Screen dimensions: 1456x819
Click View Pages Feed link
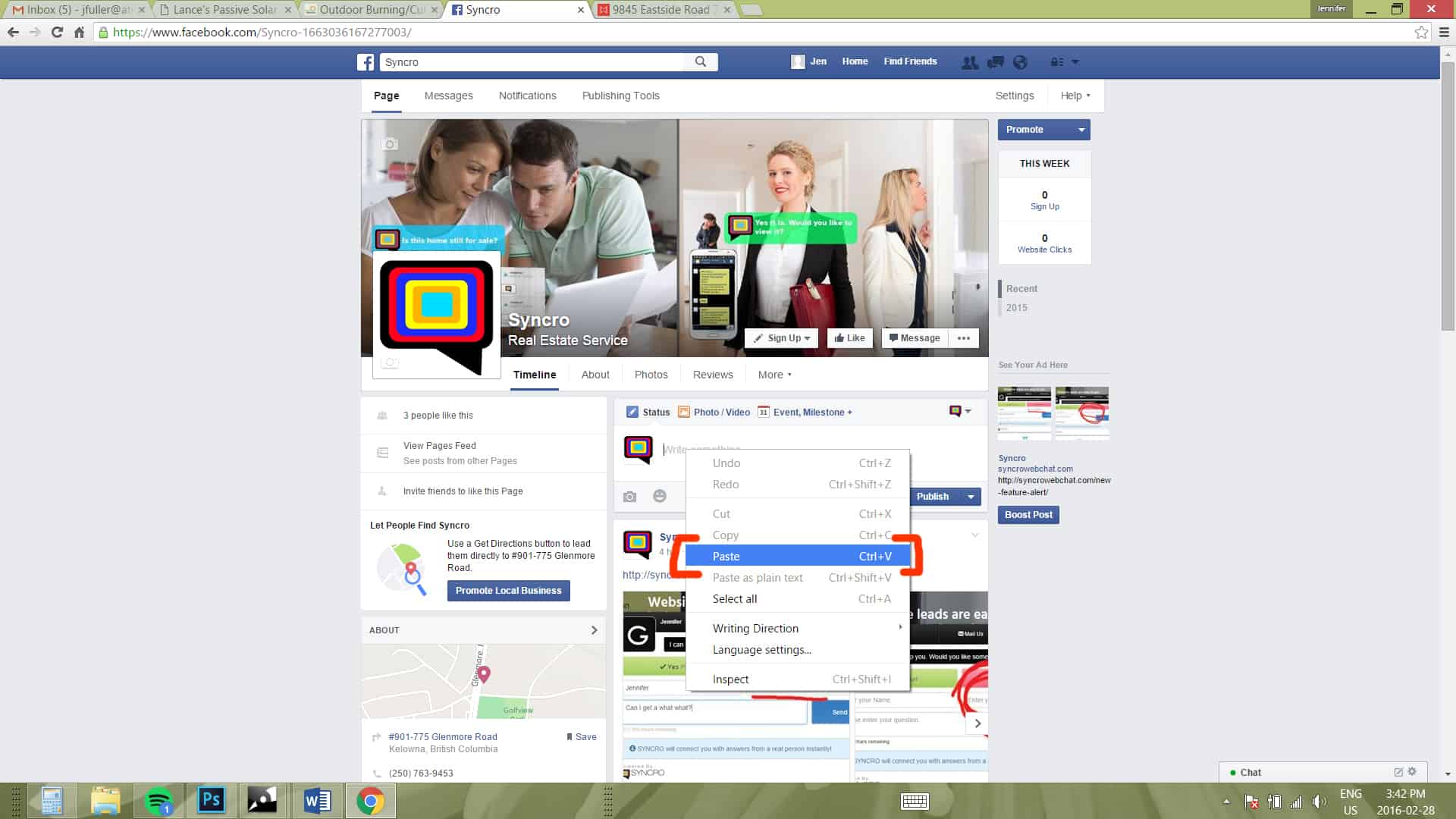tap(439, 445)
